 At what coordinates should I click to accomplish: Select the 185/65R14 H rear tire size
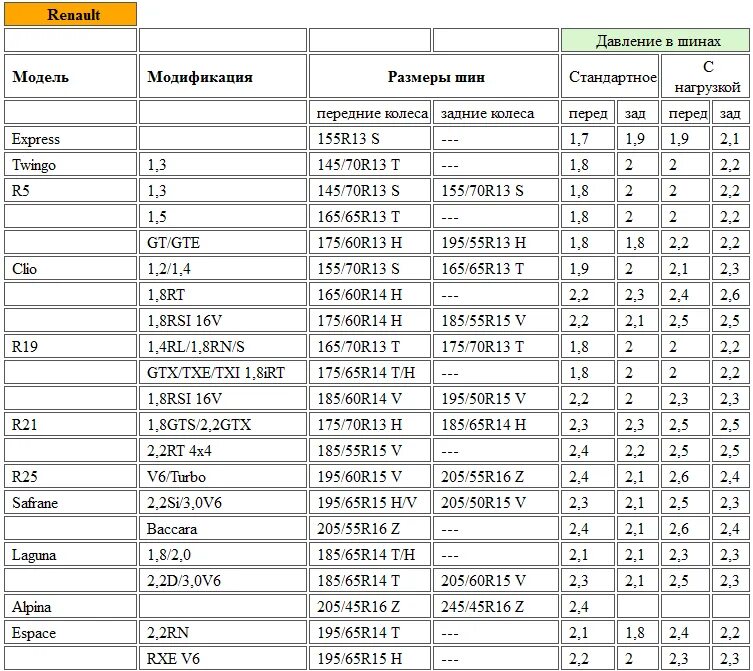point(496,424)
